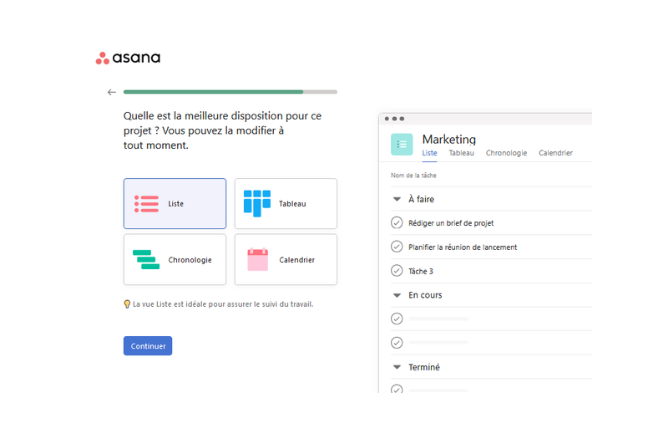Click the red Liste layout icon
Image resolution: width=668 pixels, height=428 pixels.
coord(147,203)
